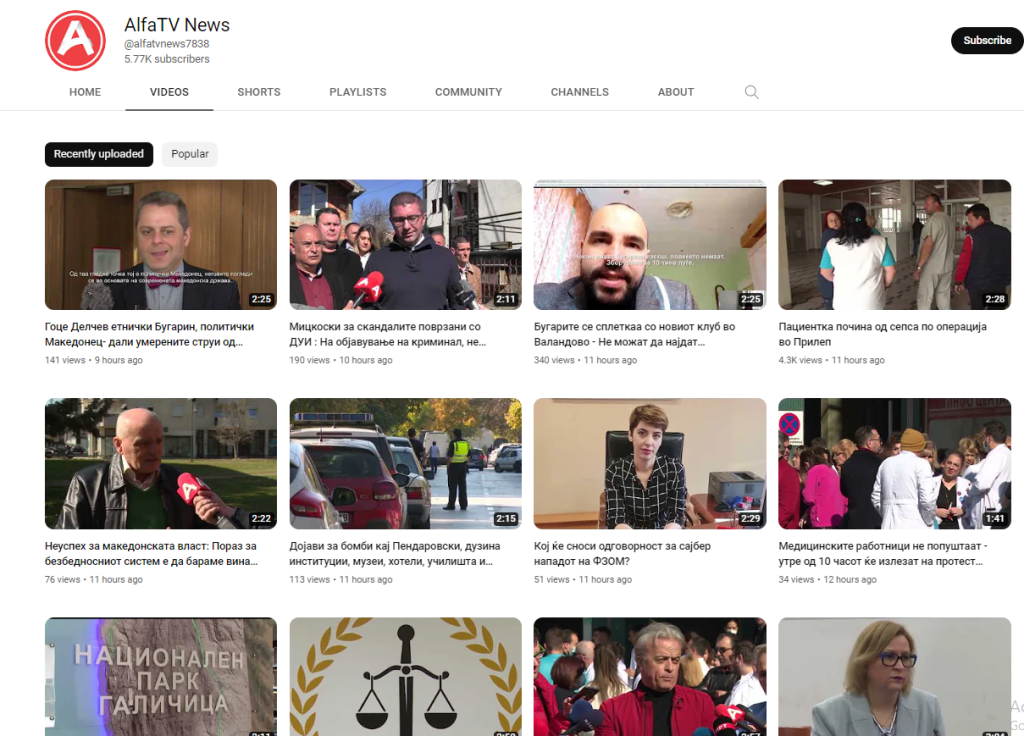Open the CHANNELS tab
The height and width of the screenshot is (736, 1024).
pyautogui.click(x=579, y=92)
